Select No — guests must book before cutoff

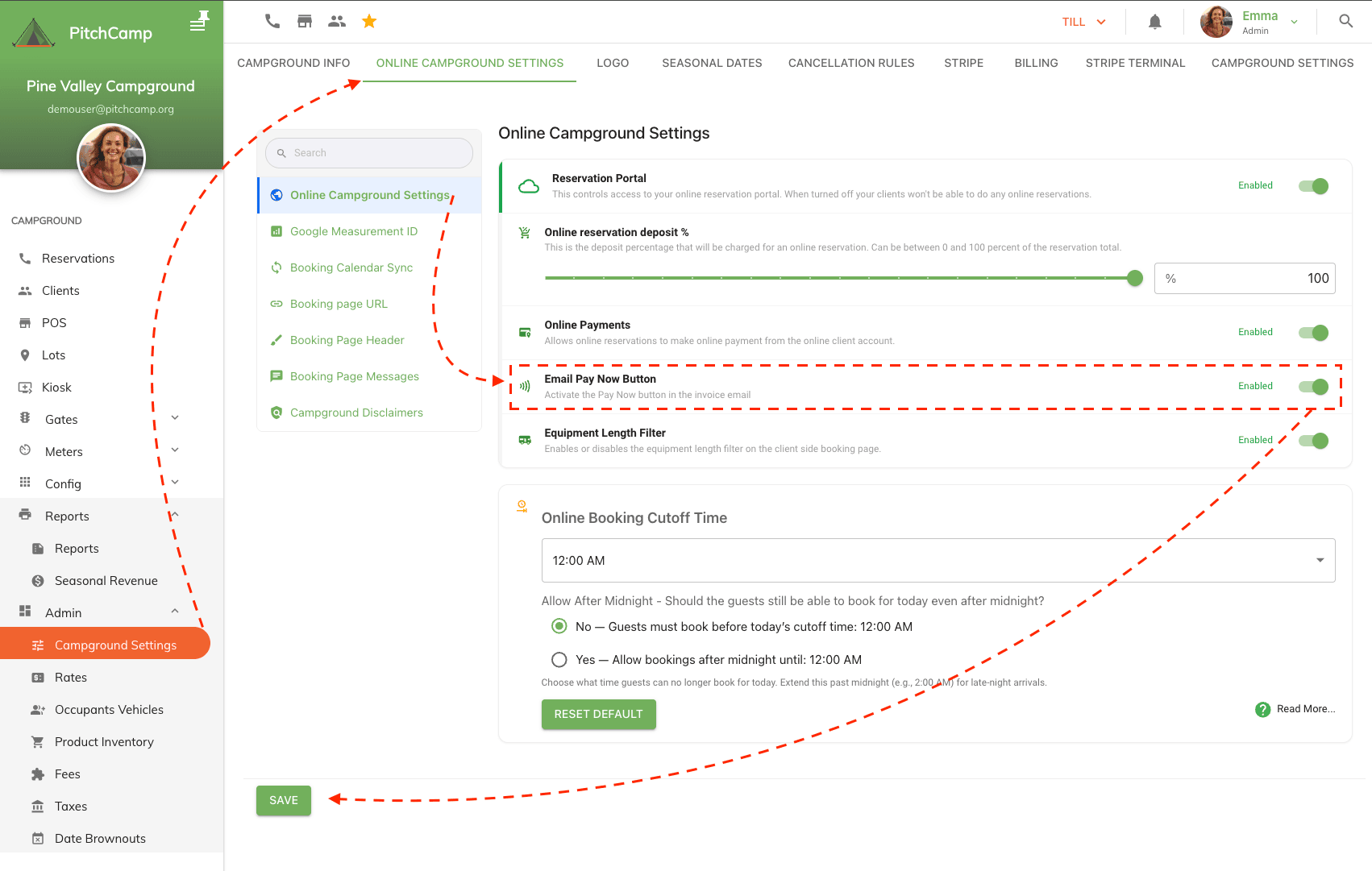[559, 626]
